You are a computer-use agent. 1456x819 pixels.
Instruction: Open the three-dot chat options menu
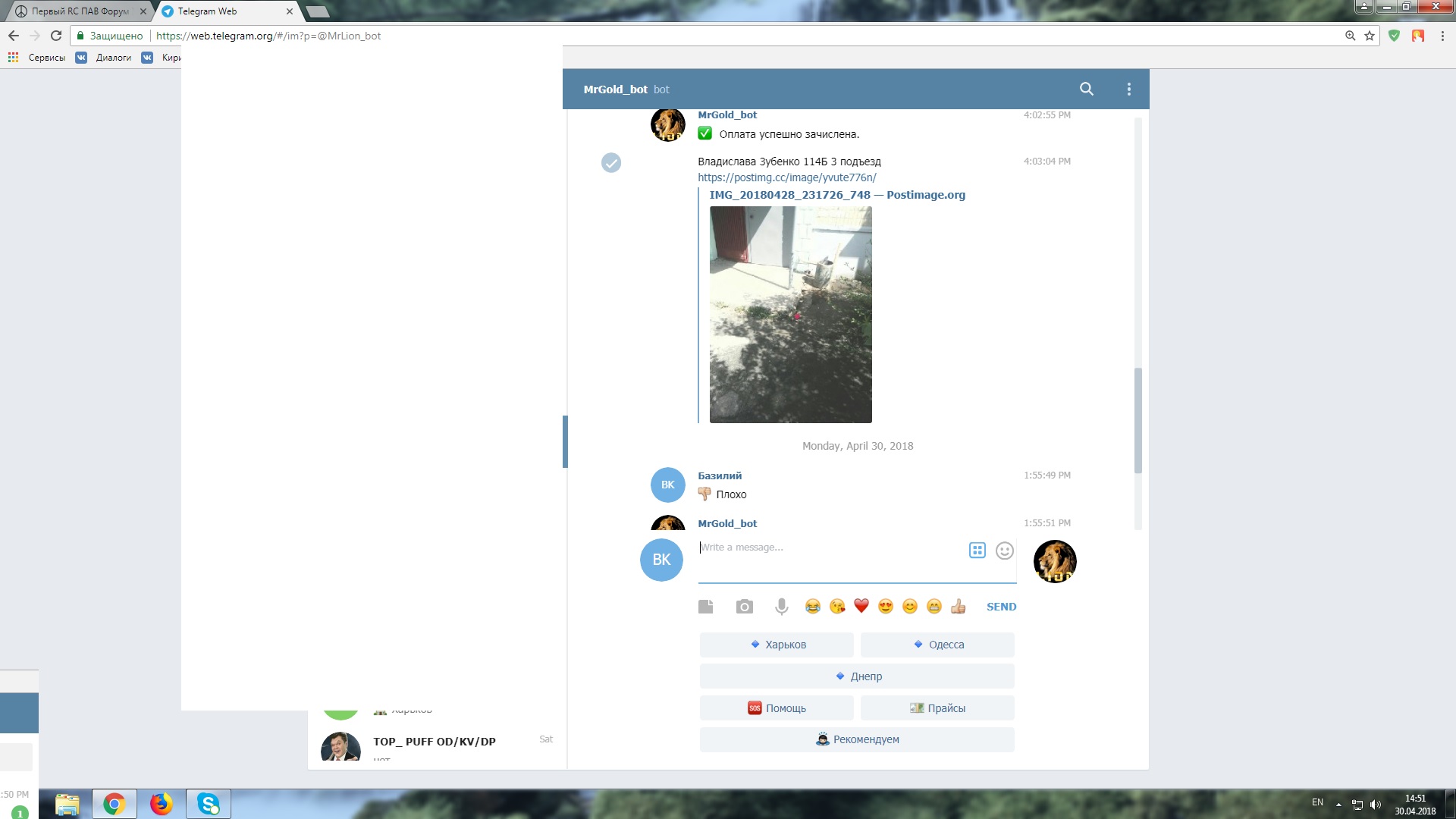[1128, 89]
